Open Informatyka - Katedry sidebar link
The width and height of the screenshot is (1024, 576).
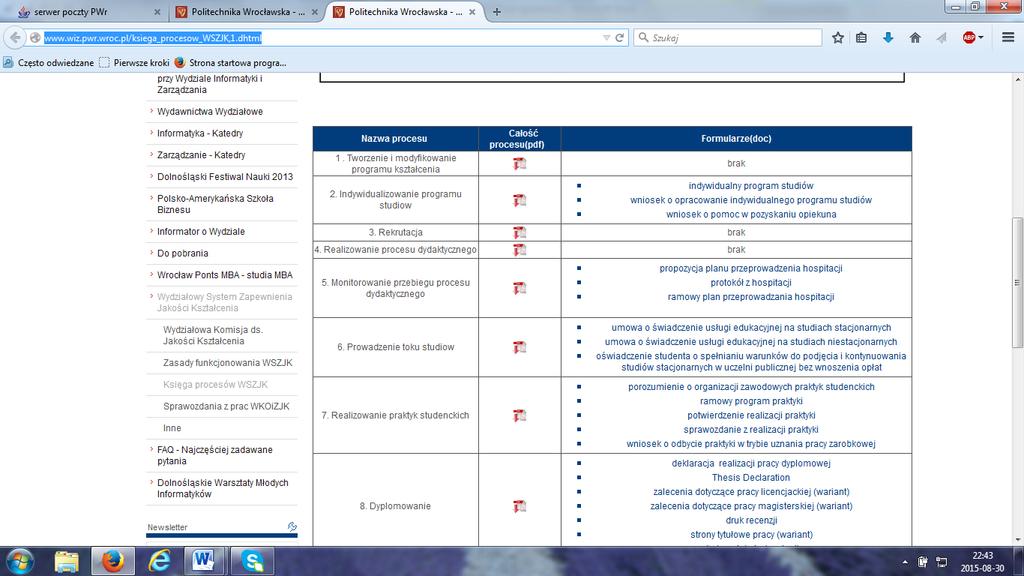point(200,133)
